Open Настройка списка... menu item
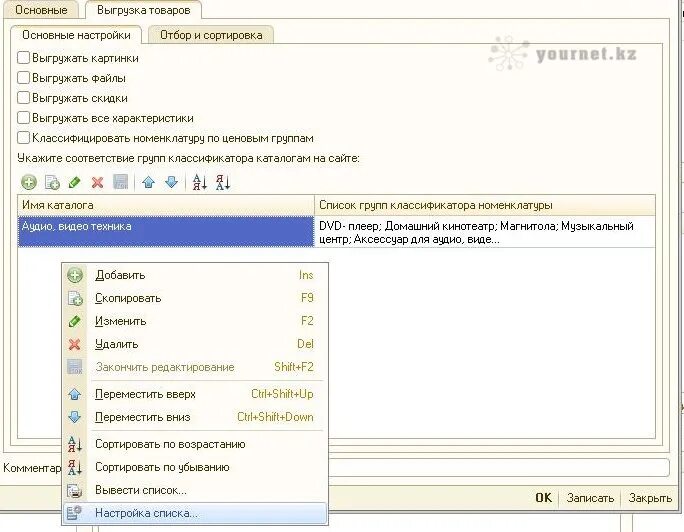This screenshot has height=532, width=684. tap(195, 513)
